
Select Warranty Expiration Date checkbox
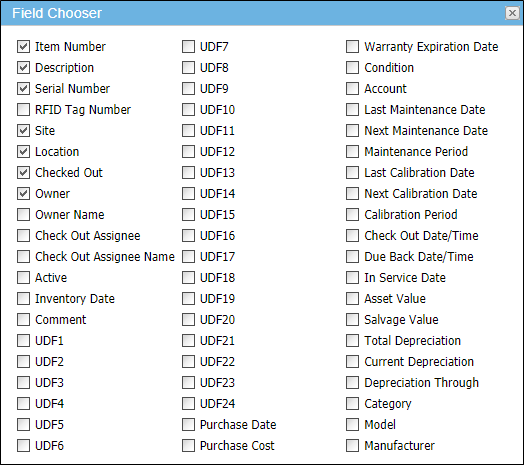tap(353, 46)
